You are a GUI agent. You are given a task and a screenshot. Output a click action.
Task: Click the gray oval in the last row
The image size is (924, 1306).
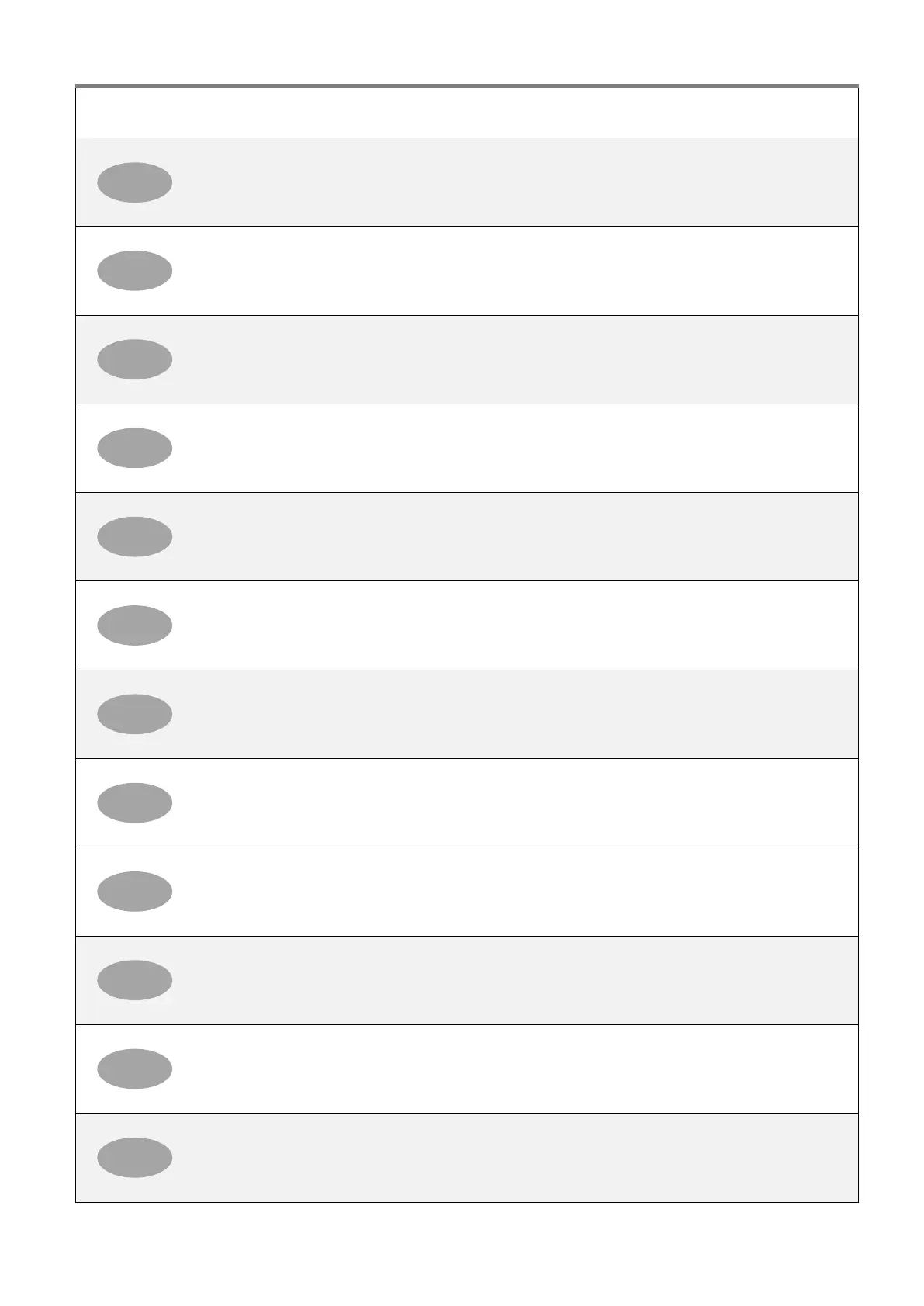(134, 1157)
